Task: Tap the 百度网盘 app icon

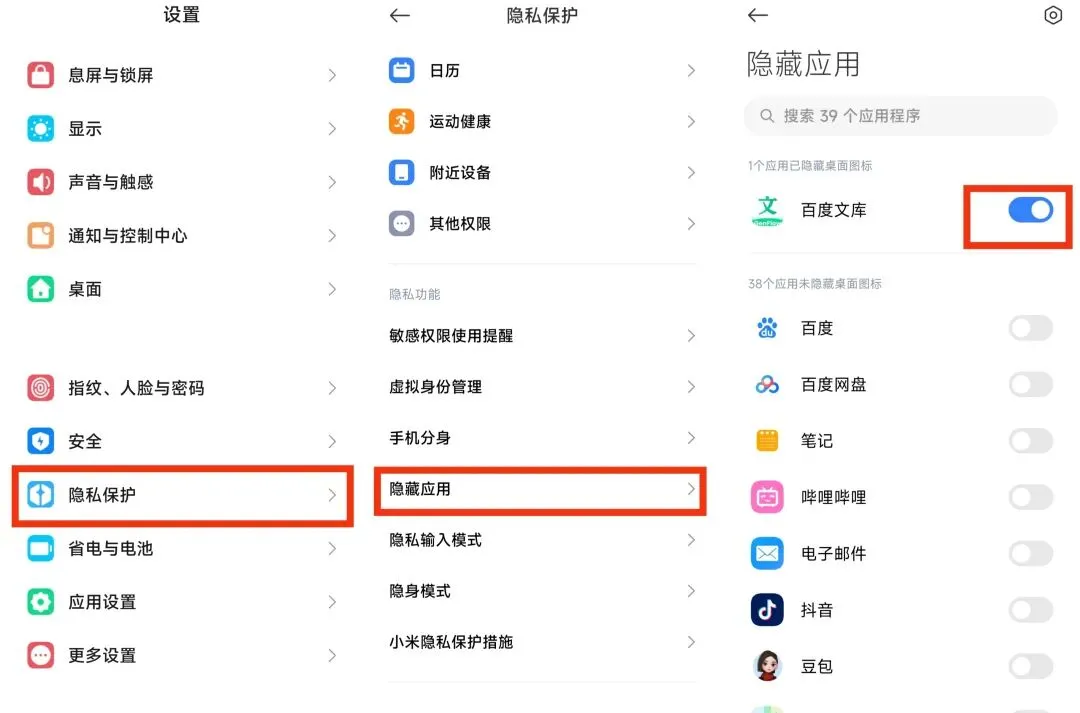Action: click(767, 384)
